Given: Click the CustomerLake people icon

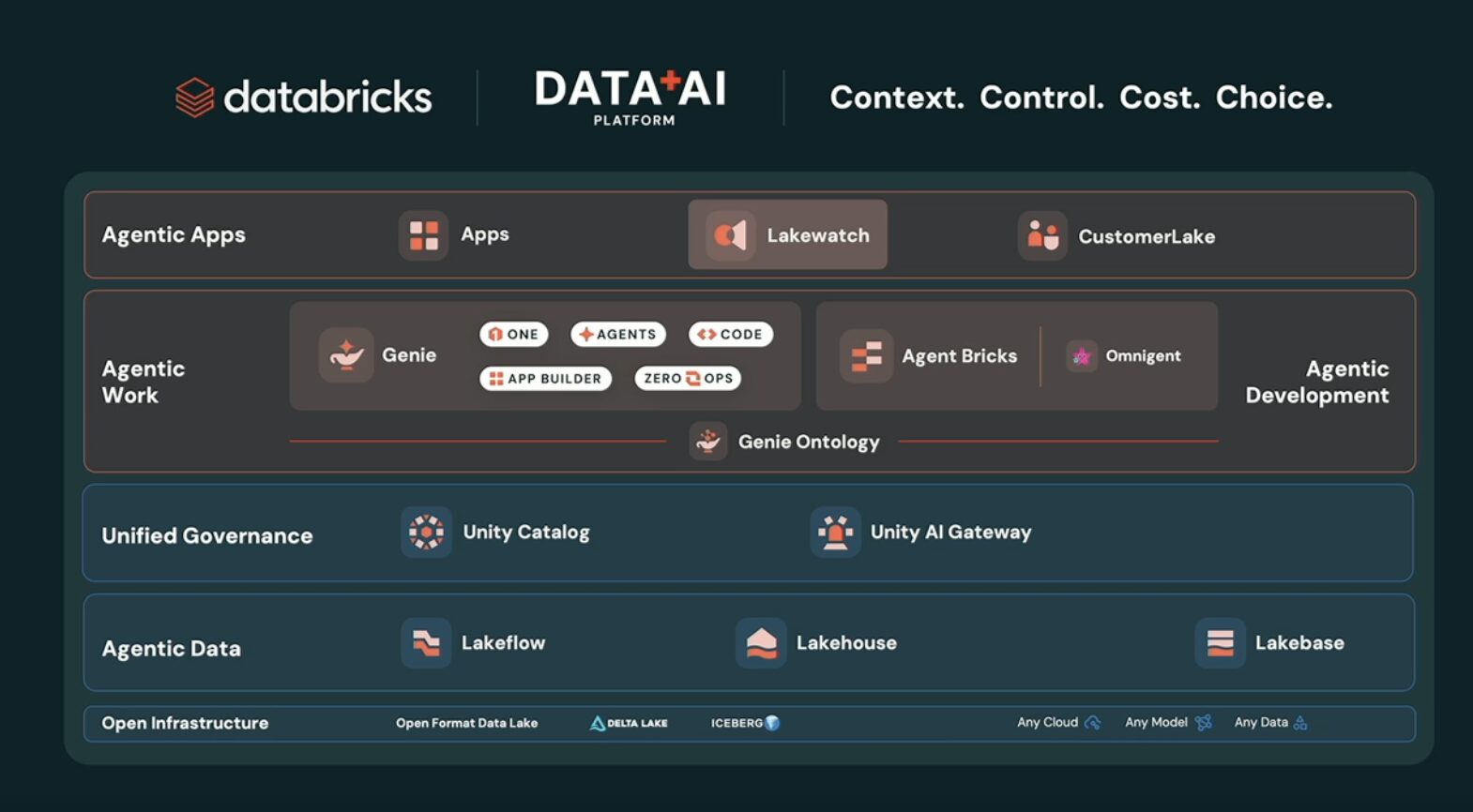Looking at the screenshot, I should (1042, 235).
